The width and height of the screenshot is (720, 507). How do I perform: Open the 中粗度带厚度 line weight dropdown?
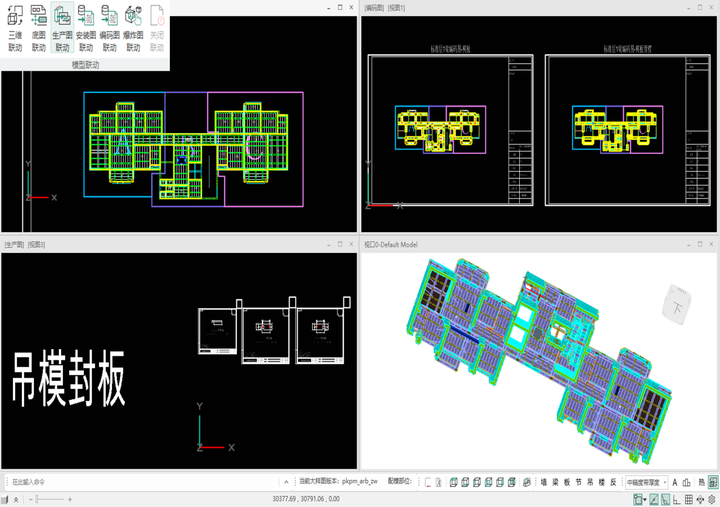tap(646, 482)
